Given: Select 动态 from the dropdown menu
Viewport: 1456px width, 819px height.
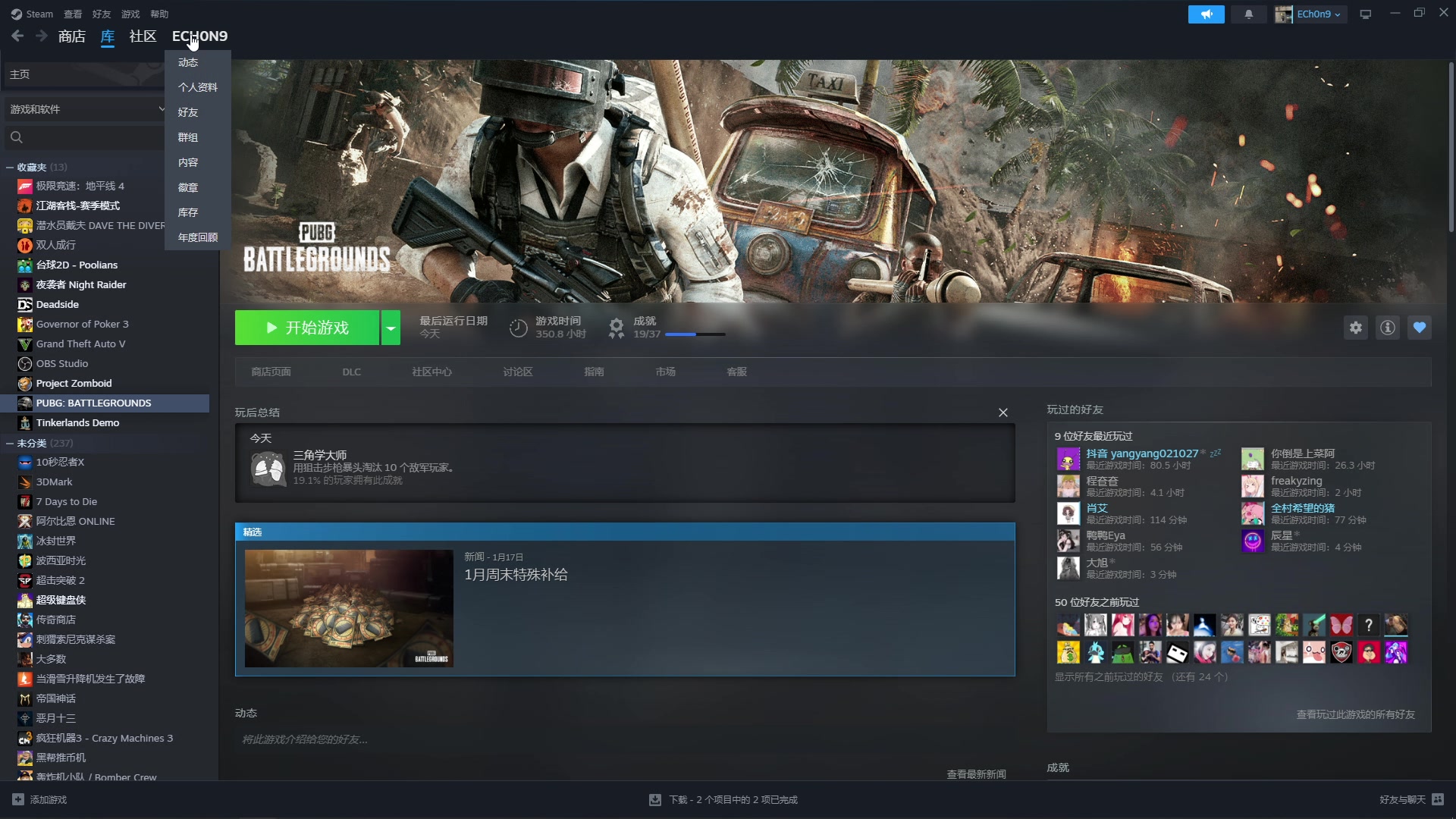Looking at the screenshot, I should [198, 62].
